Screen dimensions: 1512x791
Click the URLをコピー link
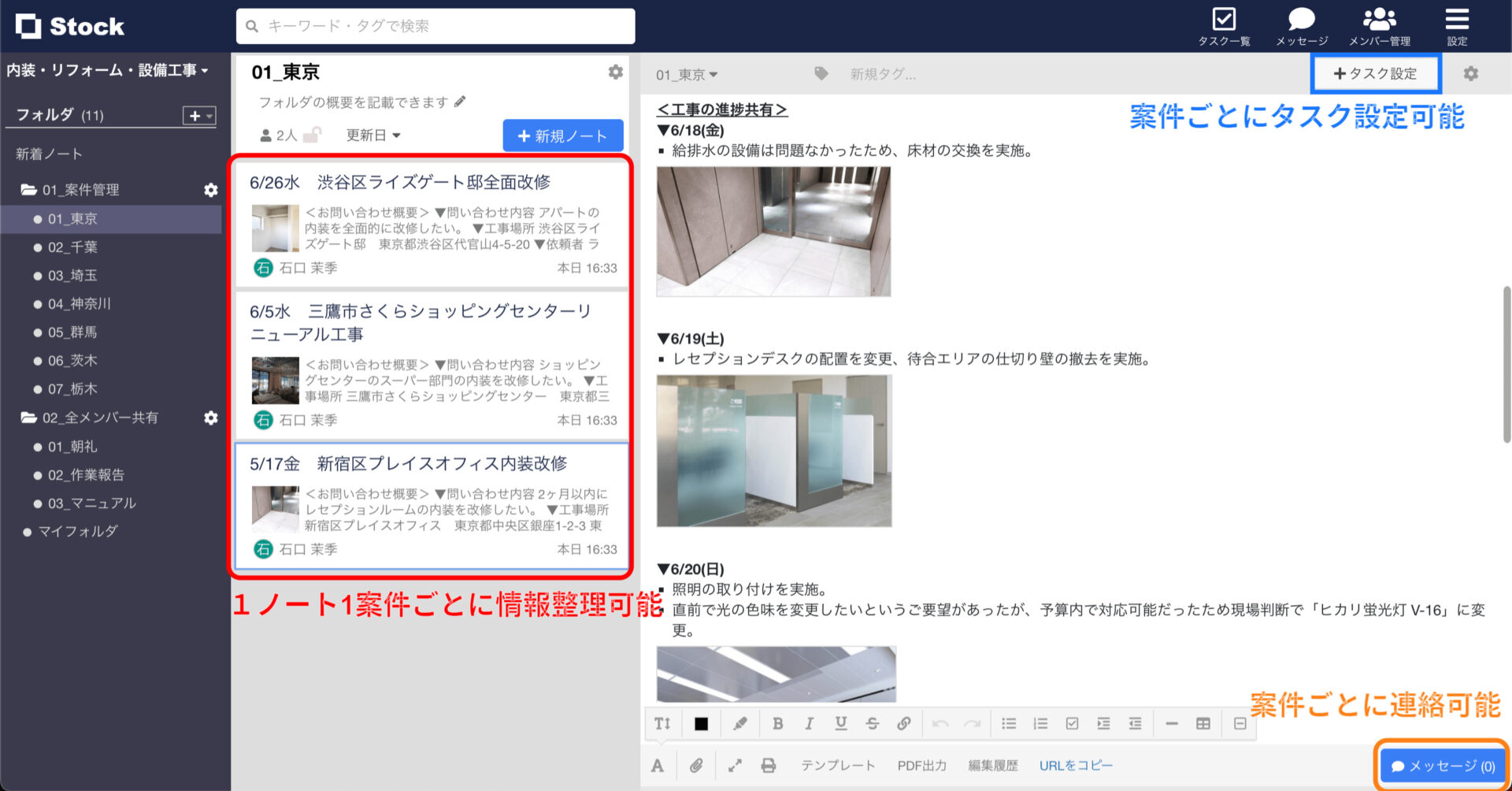(1076, 765)
